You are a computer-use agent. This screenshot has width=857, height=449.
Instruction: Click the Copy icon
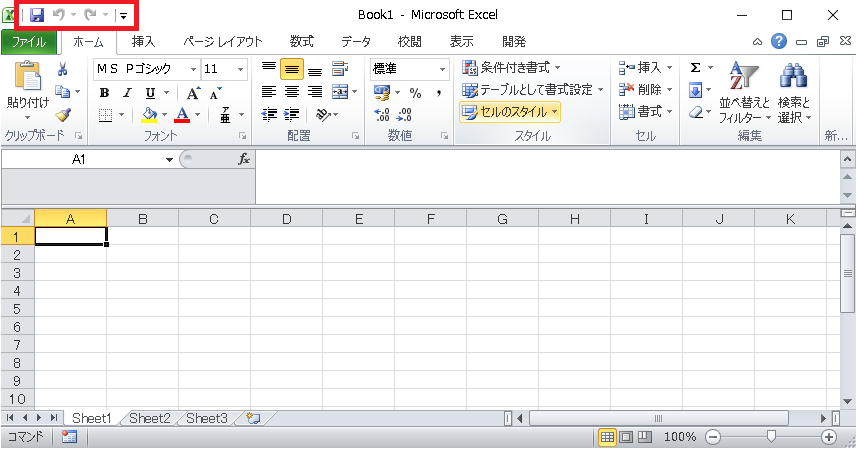63,92
